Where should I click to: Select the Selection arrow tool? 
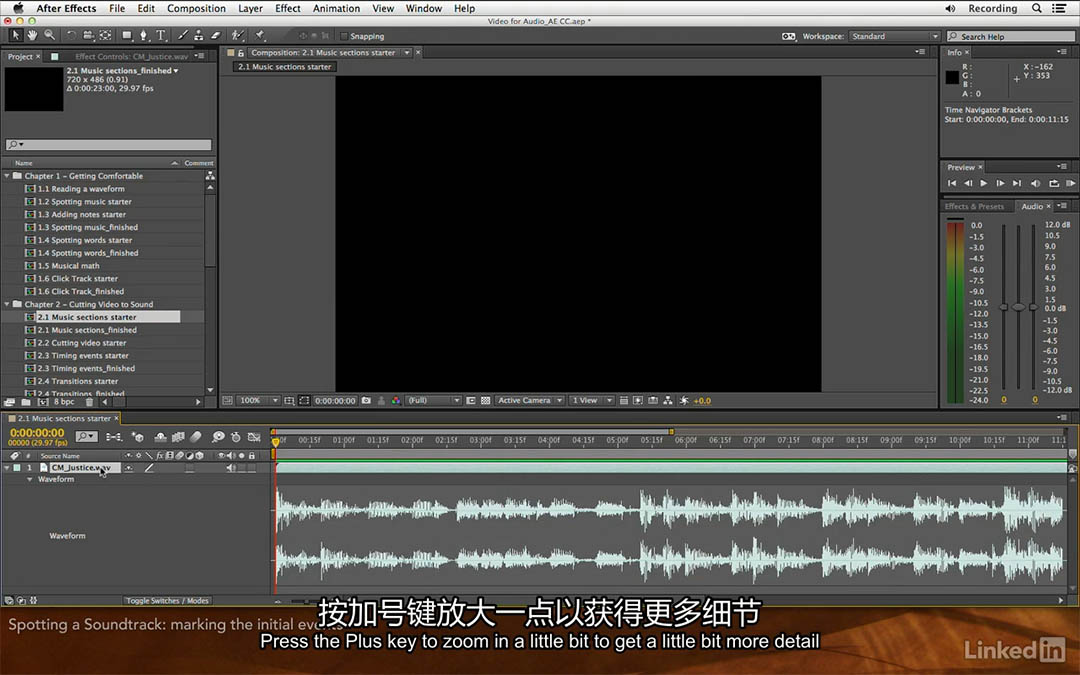[x=16, y=35]
